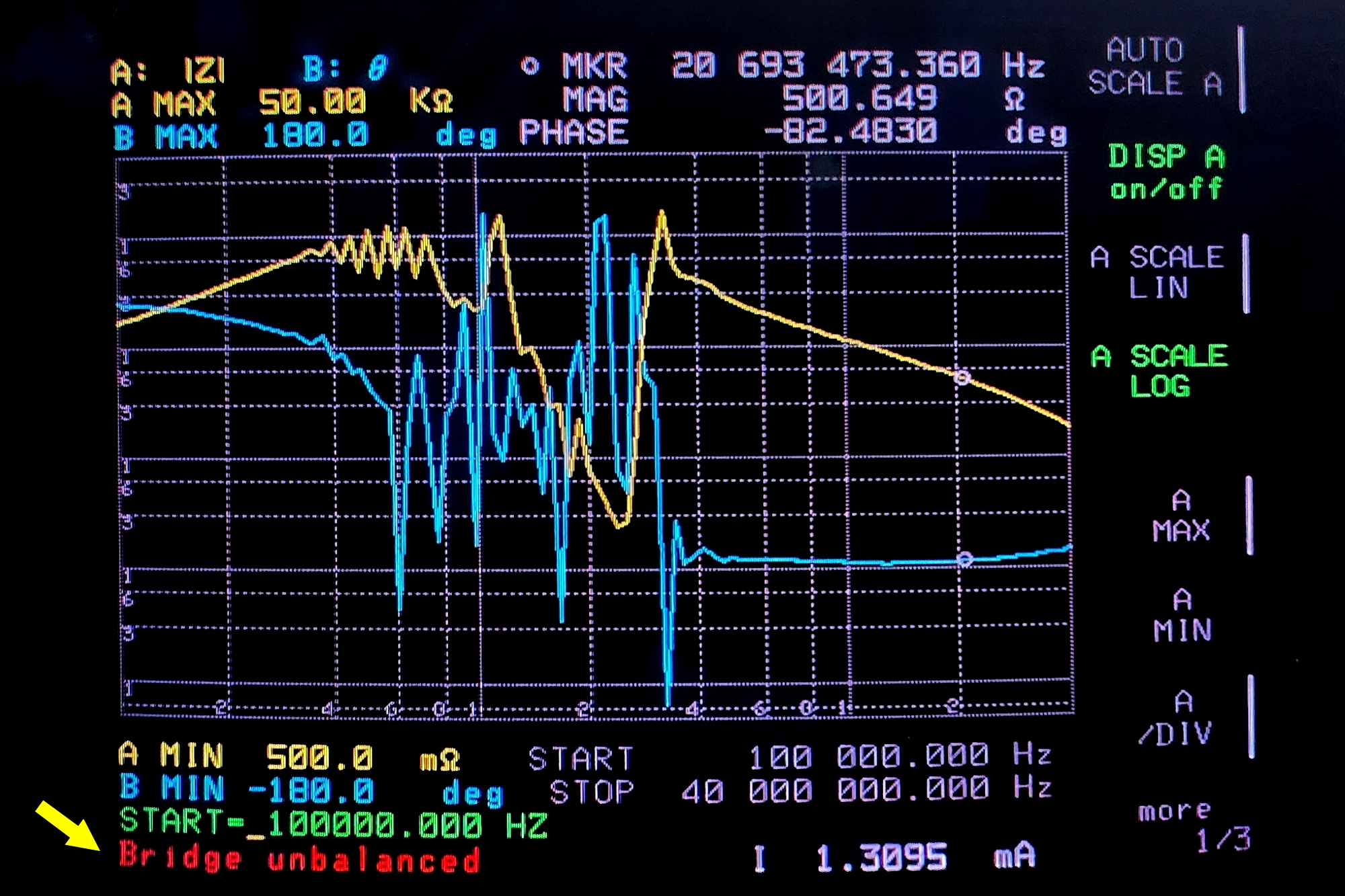Click the B MIN -180.0 deg value
This screenshot has height=896, width=1345.
[x=311, y=791]
